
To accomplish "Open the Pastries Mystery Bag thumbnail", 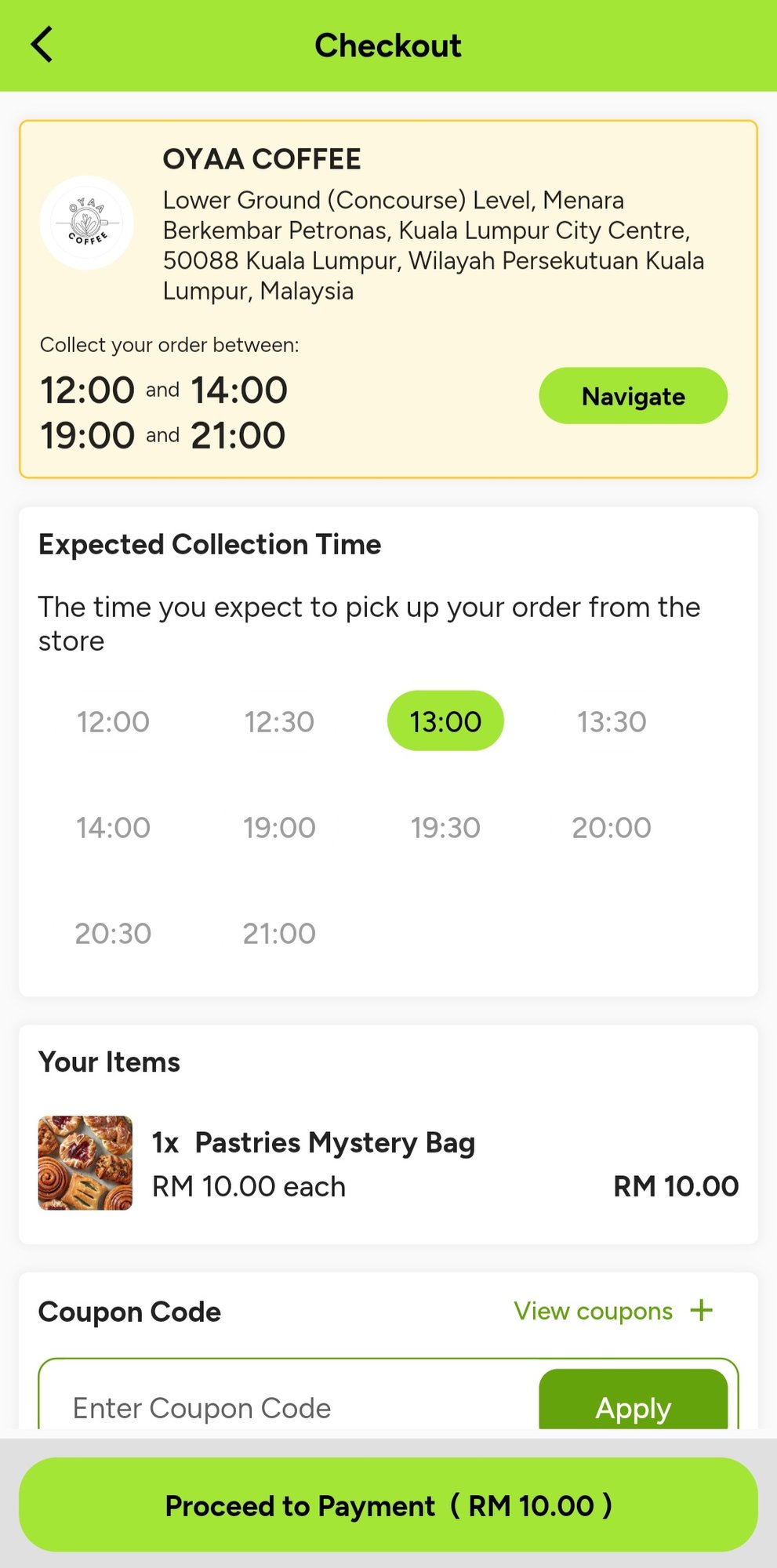I will 85,1163.
